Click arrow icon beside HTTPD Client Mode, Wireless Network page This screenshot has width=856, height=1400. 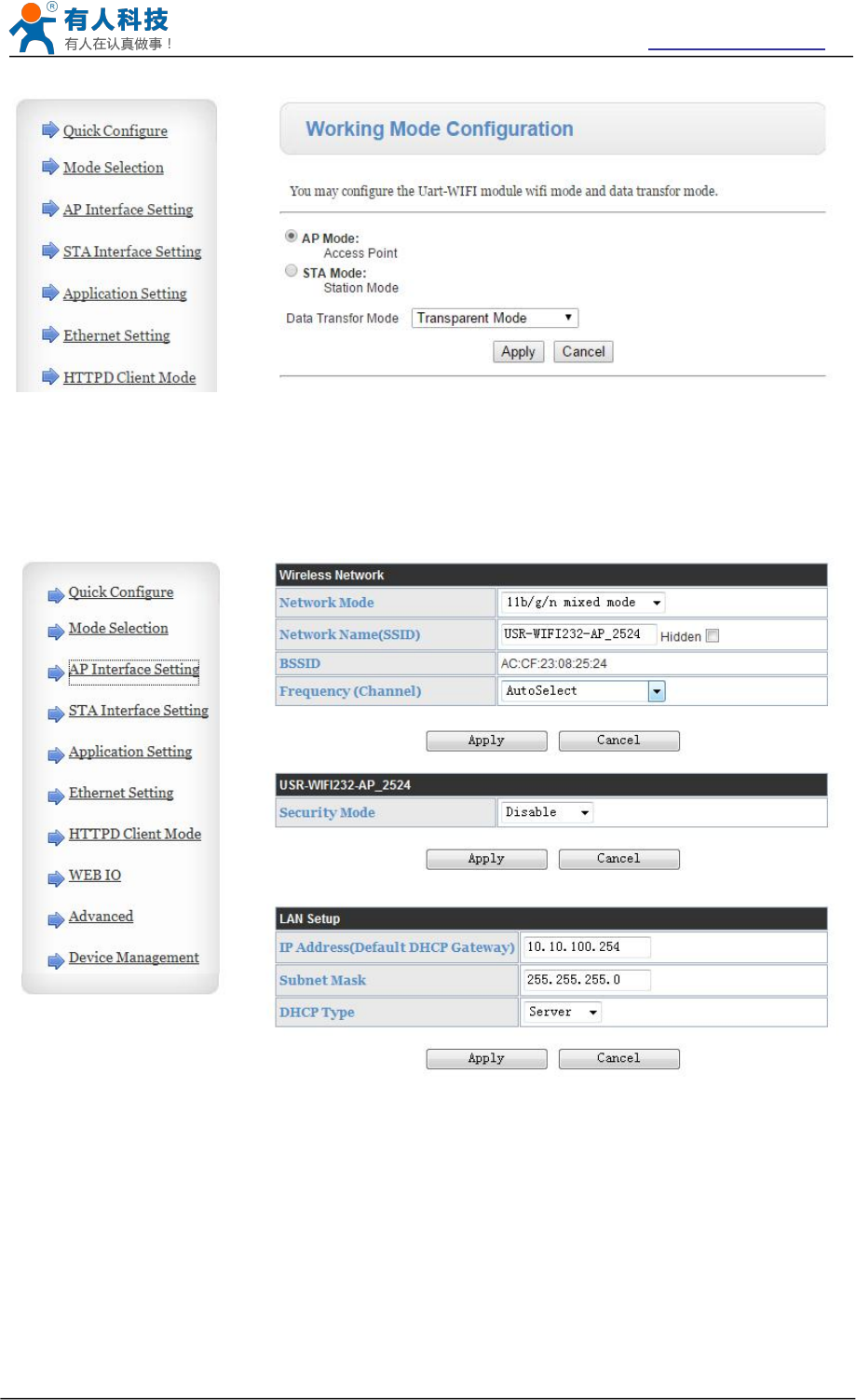click(56, 837)
